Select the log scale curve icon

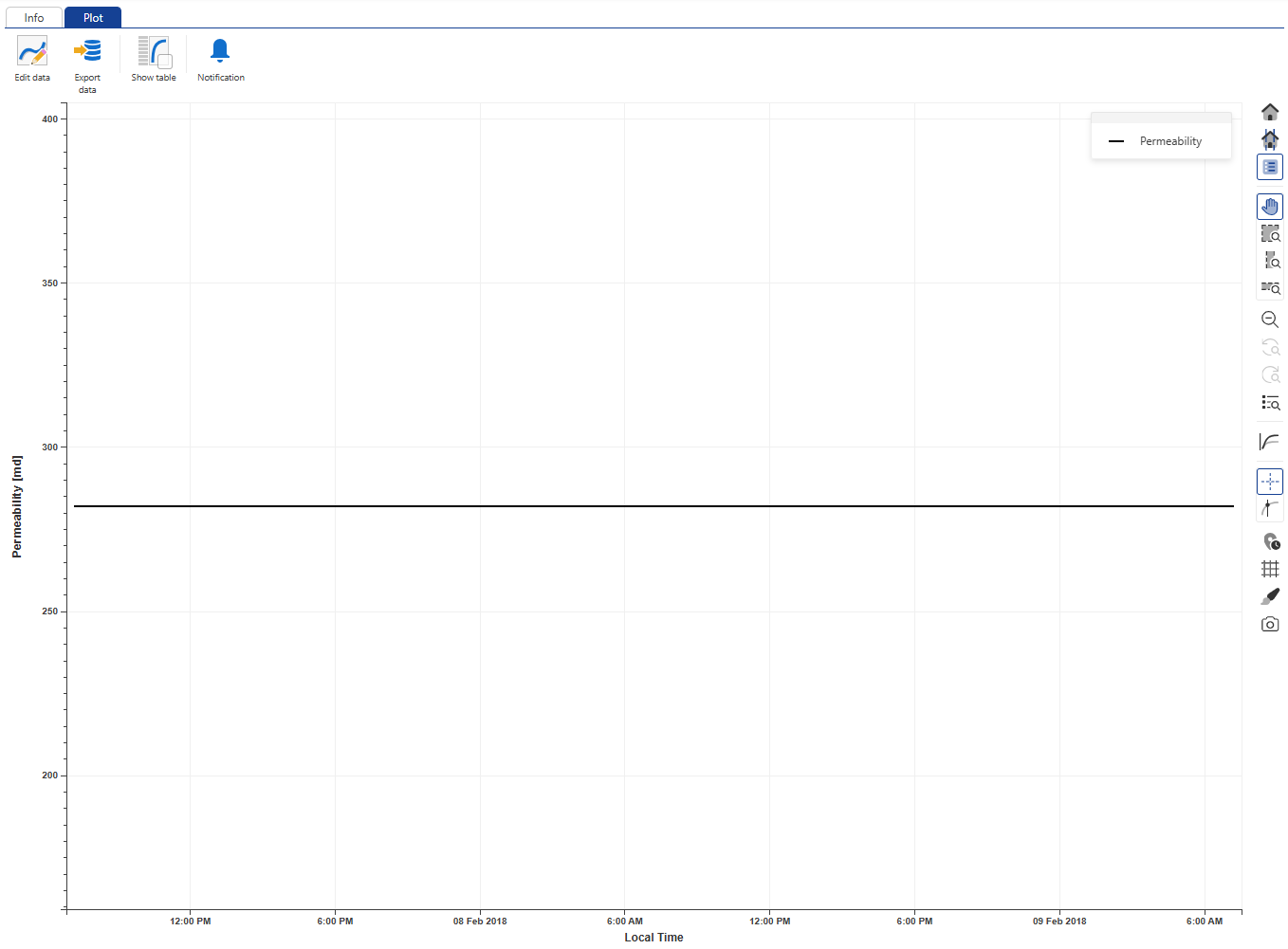pyautogui.click(x=1270, y=442)
